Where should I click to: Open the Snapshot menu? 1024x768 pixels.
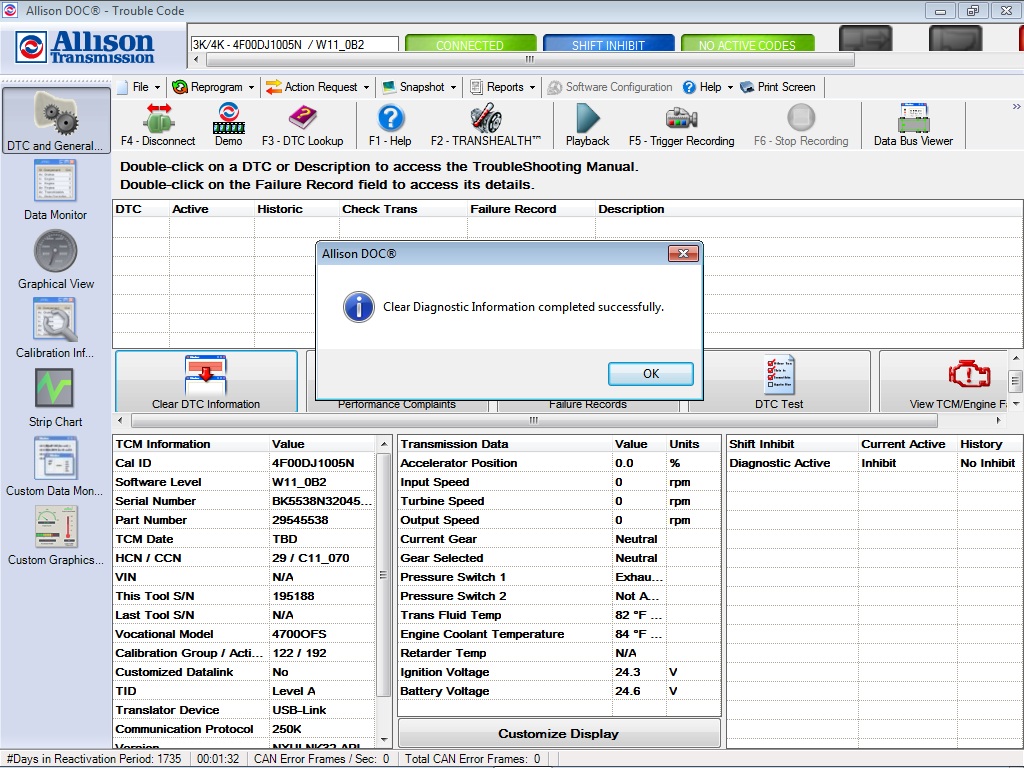point(419,87)
